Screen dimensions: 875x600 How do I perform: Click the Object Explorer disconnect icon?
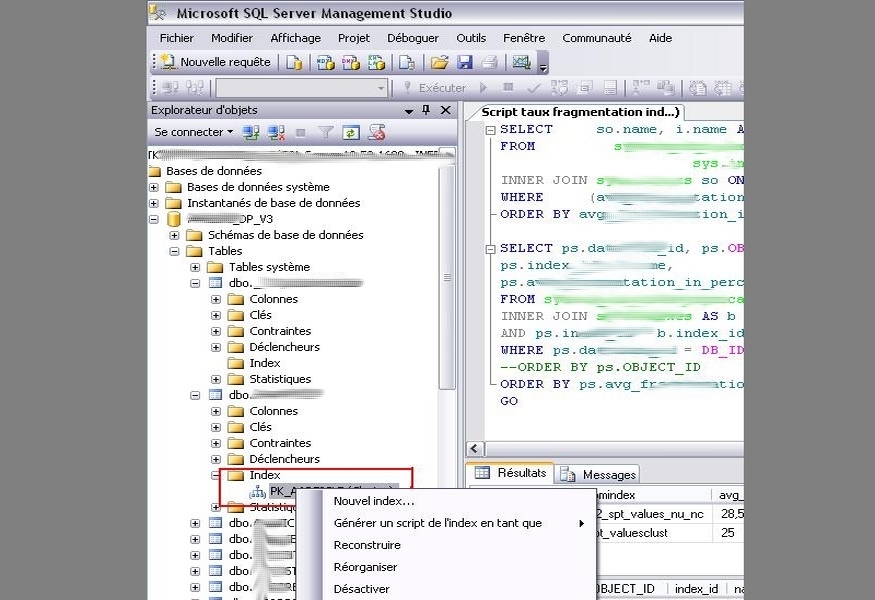pos(276,132)
